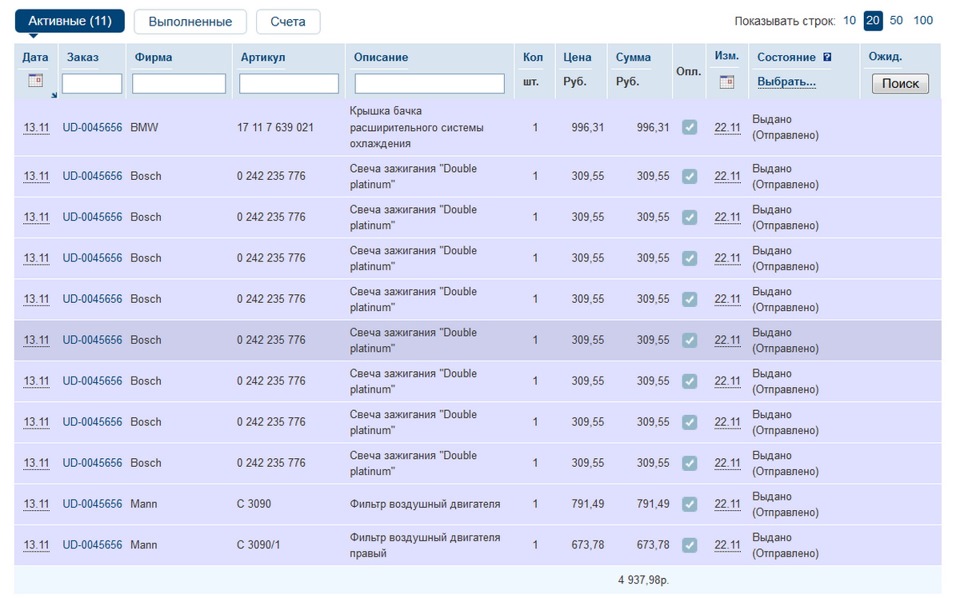Sort the table by Сумма column header

click(633, 58)
